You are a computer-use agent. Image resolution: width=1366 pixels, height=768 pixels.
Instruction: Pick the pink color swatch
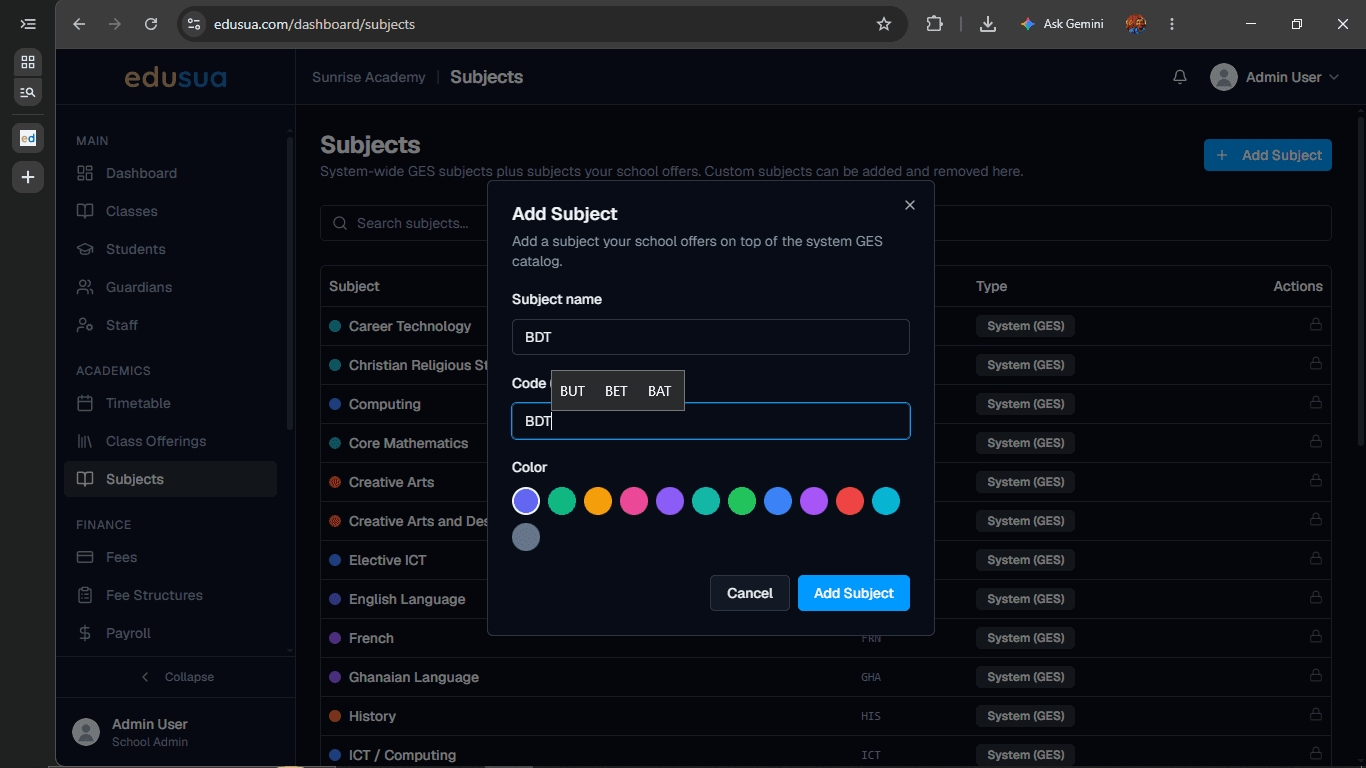pyautogui.click(x=634, y=501)
